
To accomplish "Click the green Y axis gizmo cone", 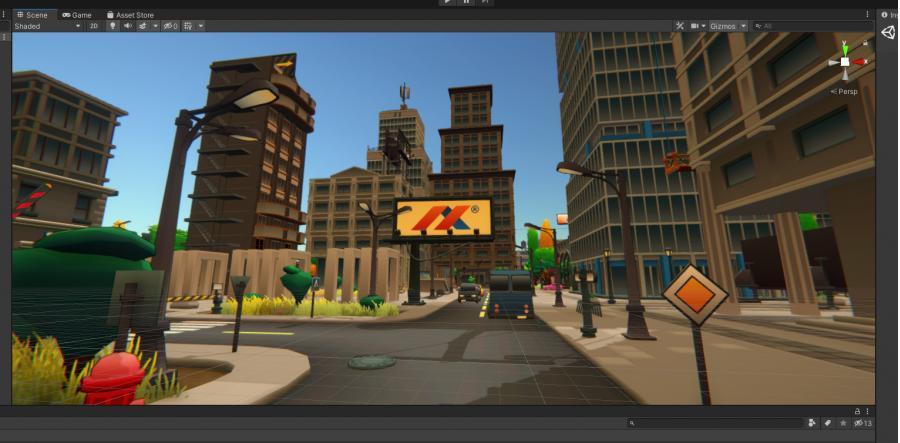I will (845, 49).
